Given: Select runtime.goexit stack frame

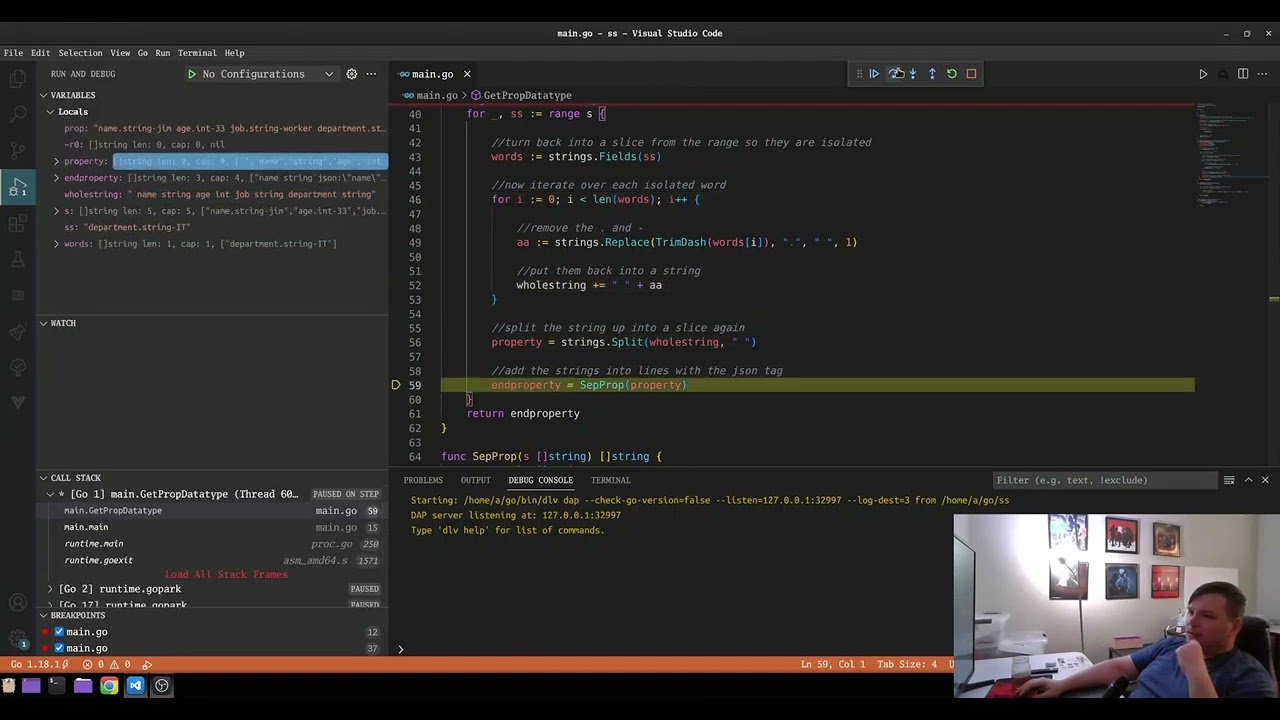Looking at the screenshot, I should 212,560.
